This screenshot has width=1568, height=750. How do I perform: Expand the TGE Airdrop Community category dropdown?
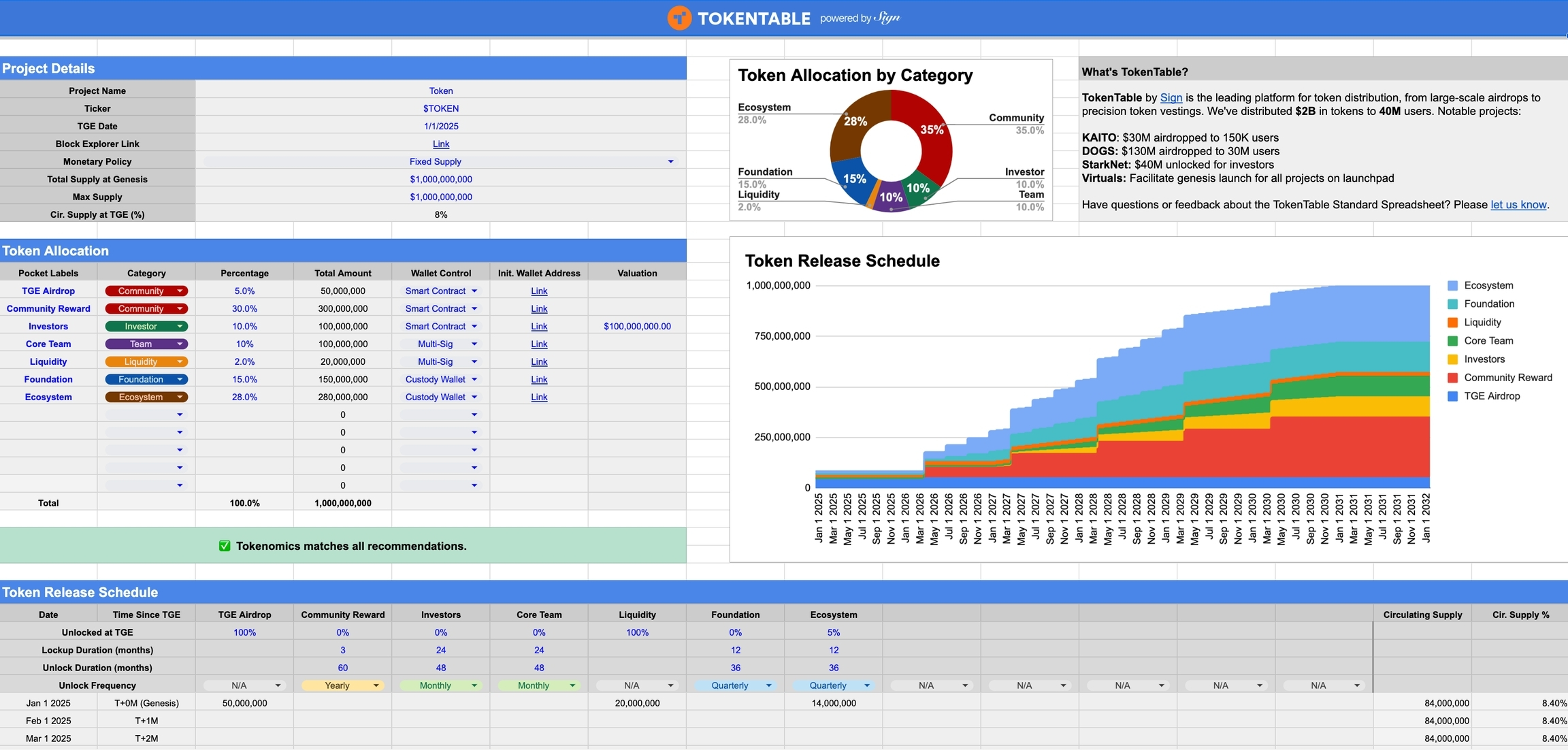click(180, 291)
